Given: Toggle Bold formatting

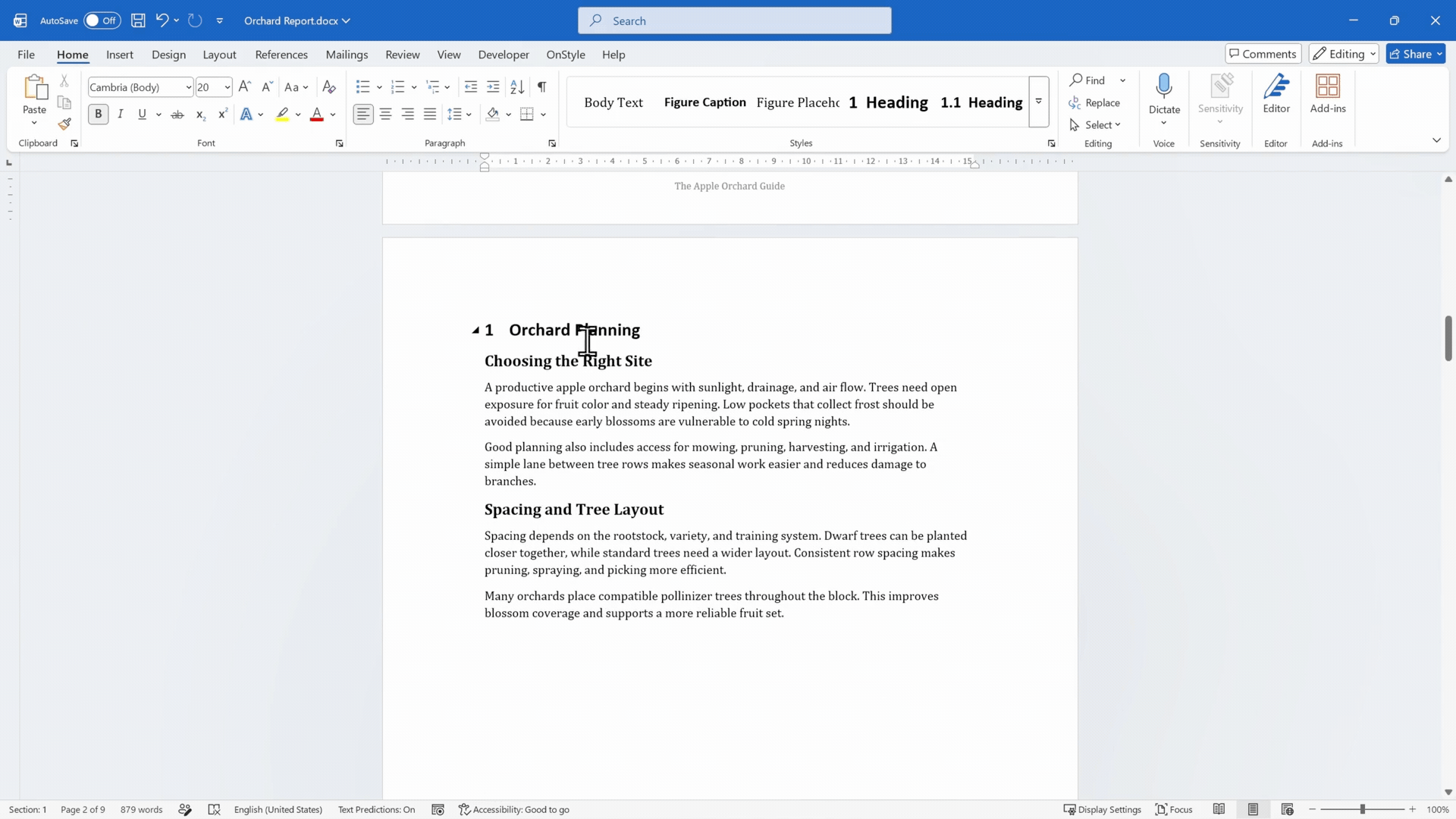Looking at the screenshot, I should click(98, 115).
